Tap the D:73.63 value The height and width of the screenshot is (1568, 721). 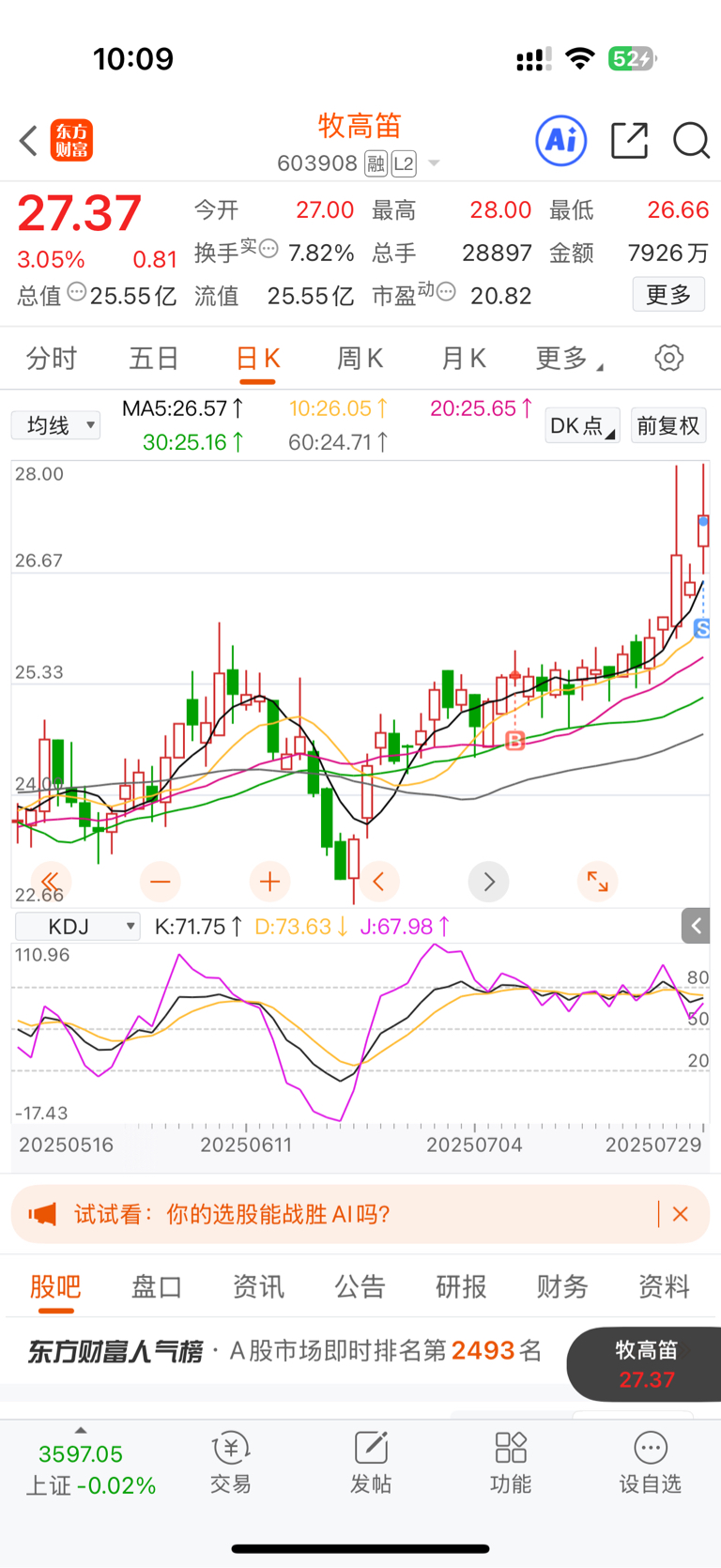pyautogui.click(x=301, y=927)
